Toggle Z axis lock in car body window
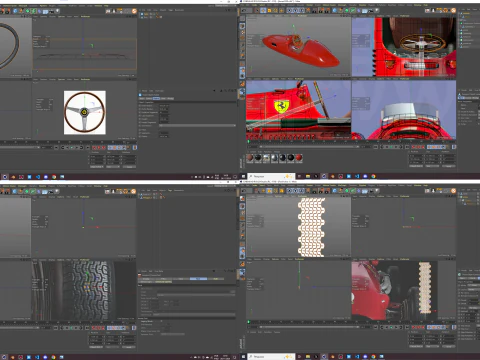 click(x=302, y=10)
